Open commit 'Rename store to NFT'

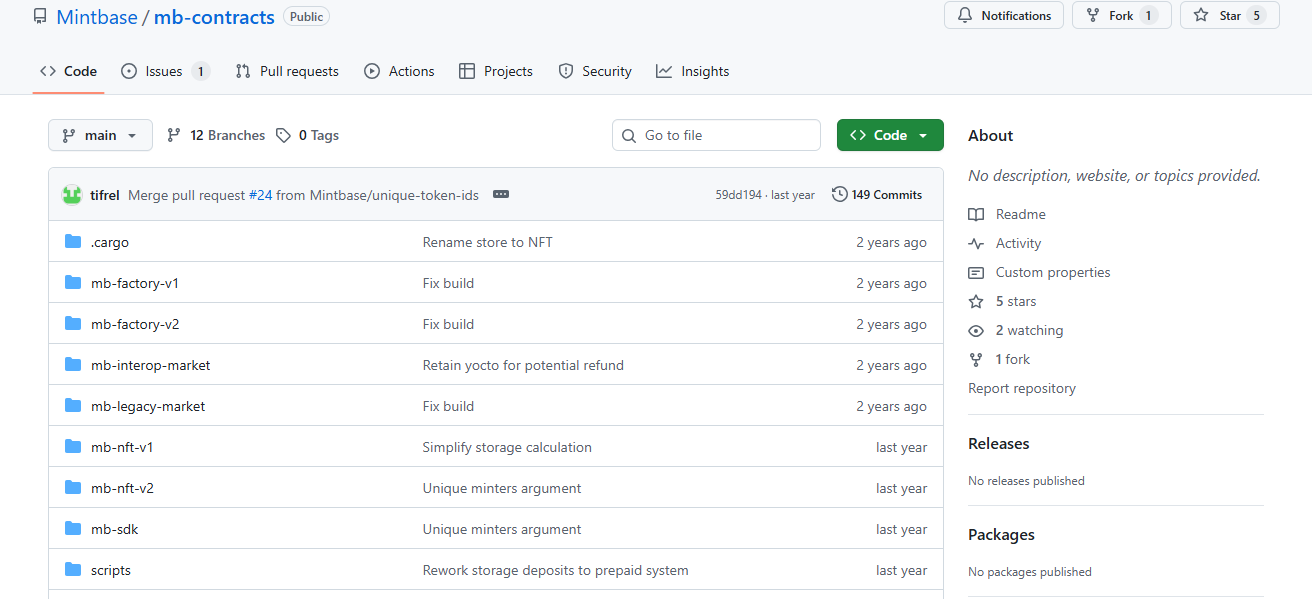click(488, 242)
